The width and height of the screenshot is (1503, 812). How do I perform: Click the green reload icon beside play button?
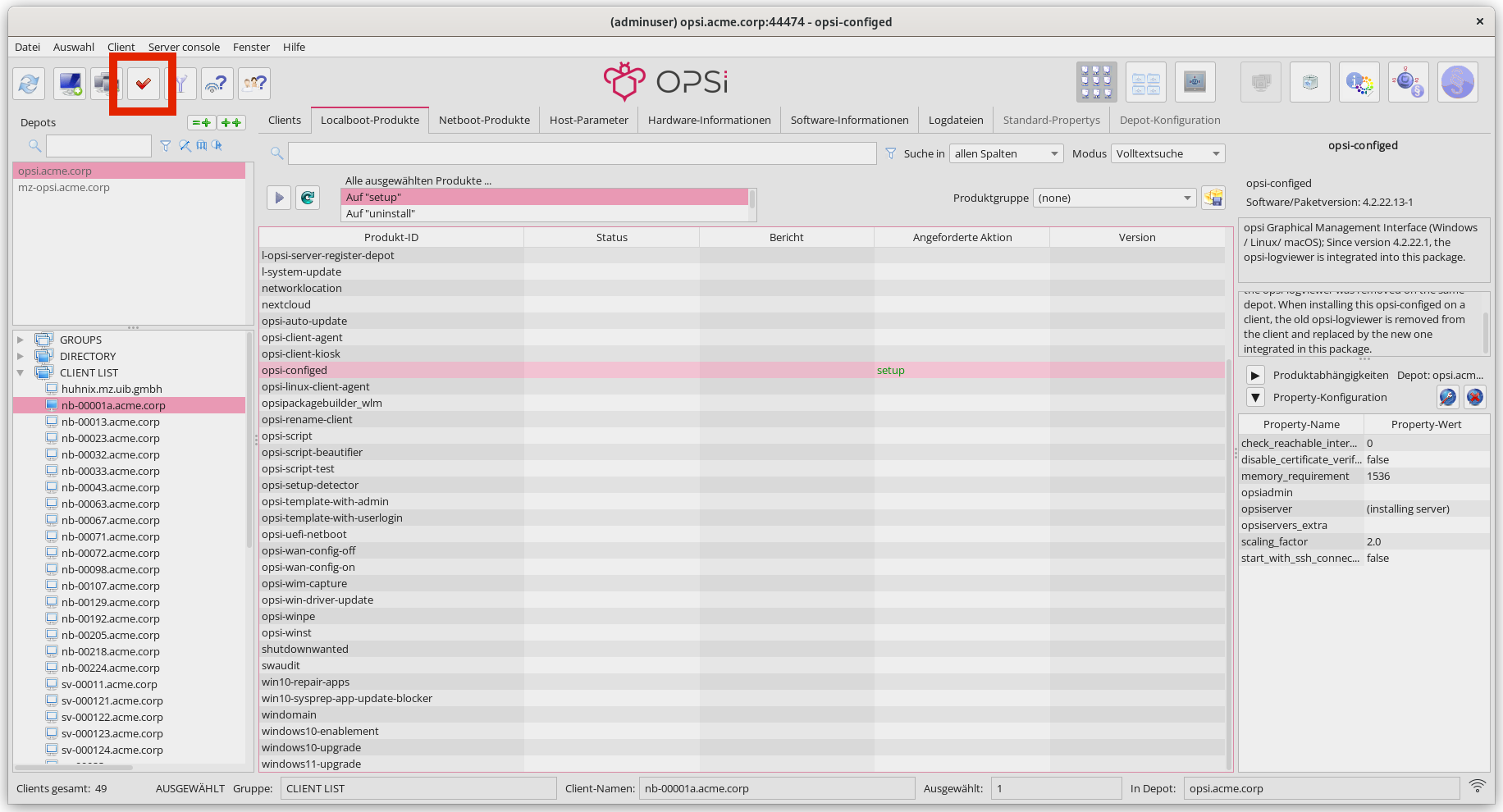coord(308,198)
